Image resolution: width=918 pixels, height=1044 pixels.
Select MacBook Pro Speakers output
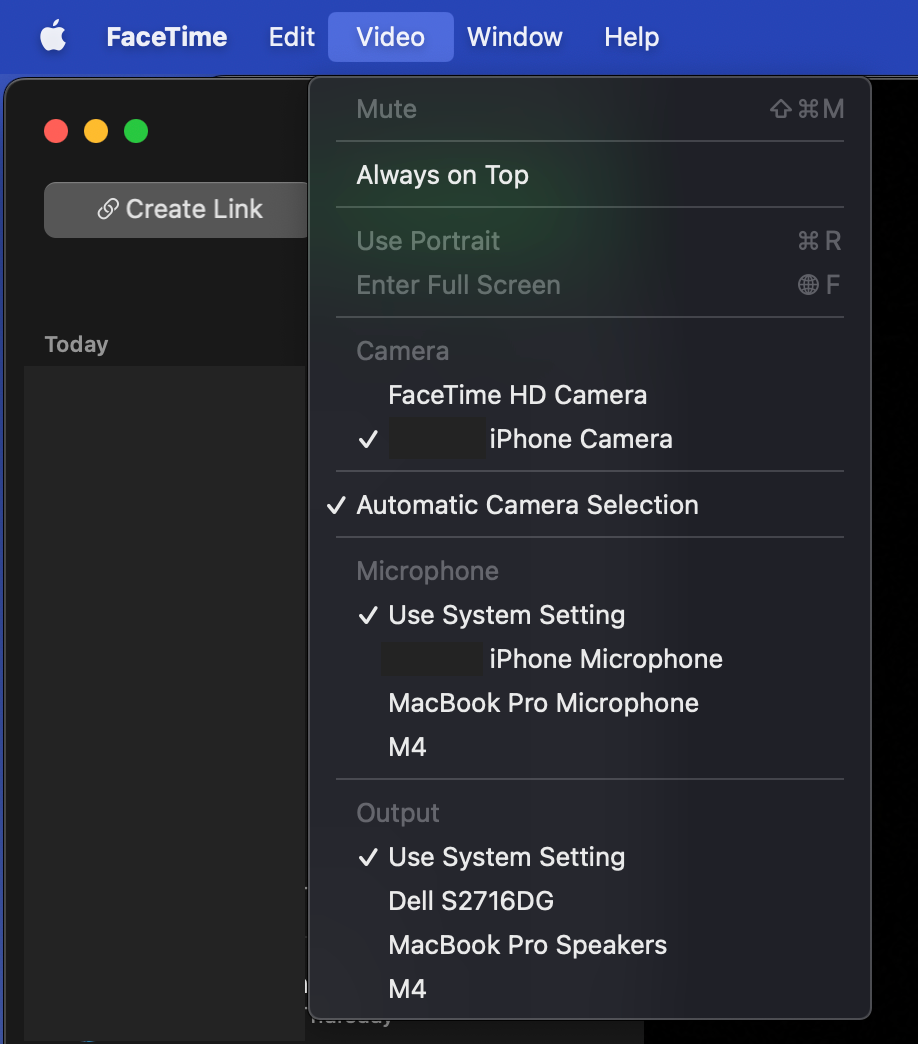(x=590, y=945)
